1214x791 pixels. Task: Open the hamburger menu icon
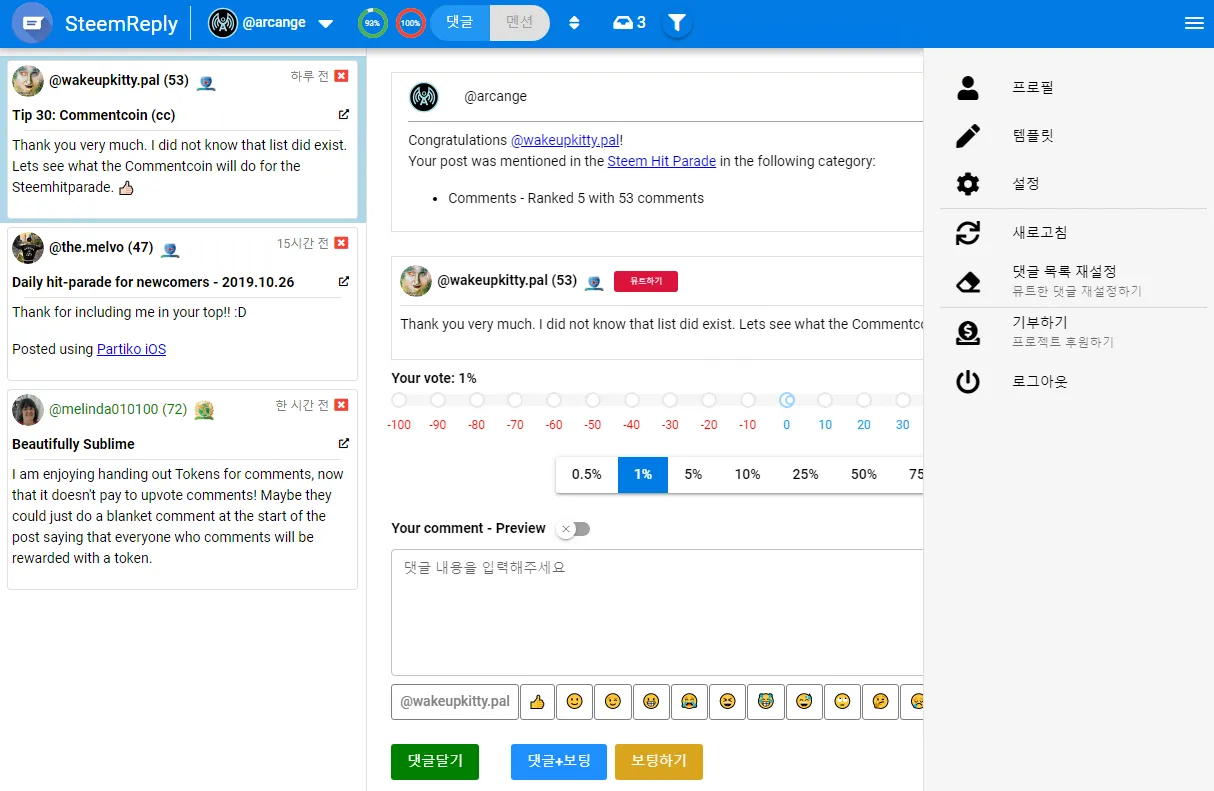1194,23
